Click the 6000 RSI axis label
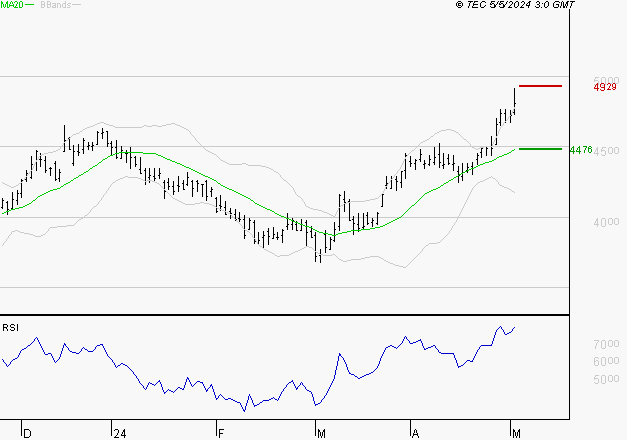The height and width of the screenshot is (440, 627). tap(606, 361)
